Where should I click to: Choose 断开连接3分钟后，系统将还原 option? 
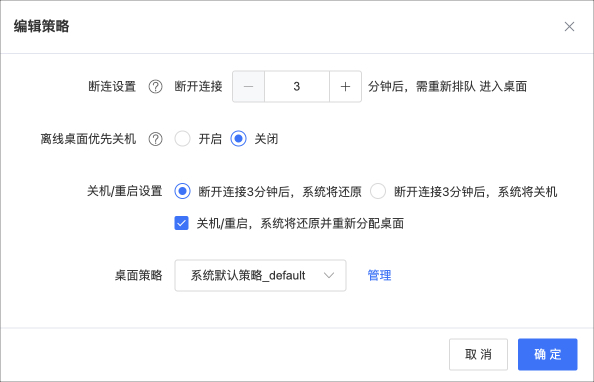182,191
